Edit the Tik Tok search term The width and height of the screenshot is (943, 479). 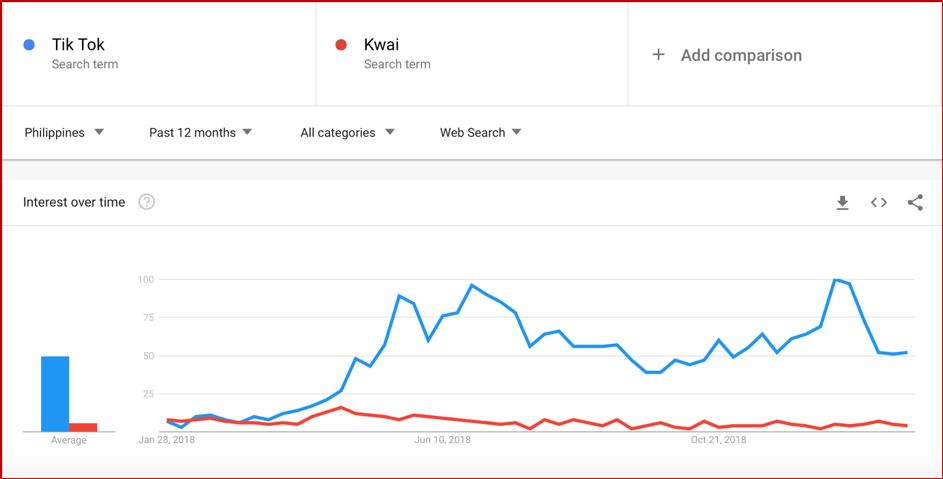tap(78, 44)
